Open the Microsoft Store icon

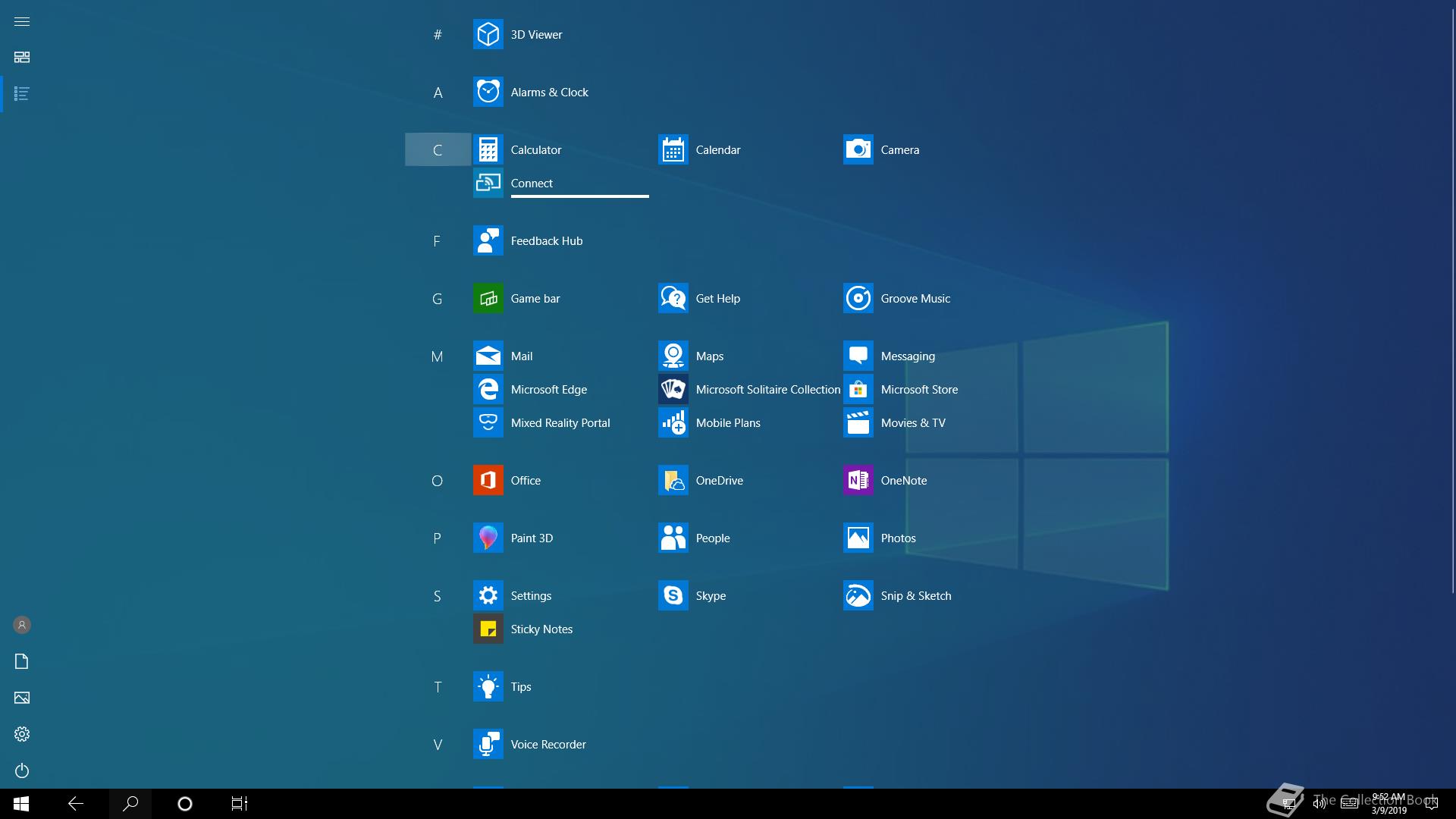click(x=858, y=389)
